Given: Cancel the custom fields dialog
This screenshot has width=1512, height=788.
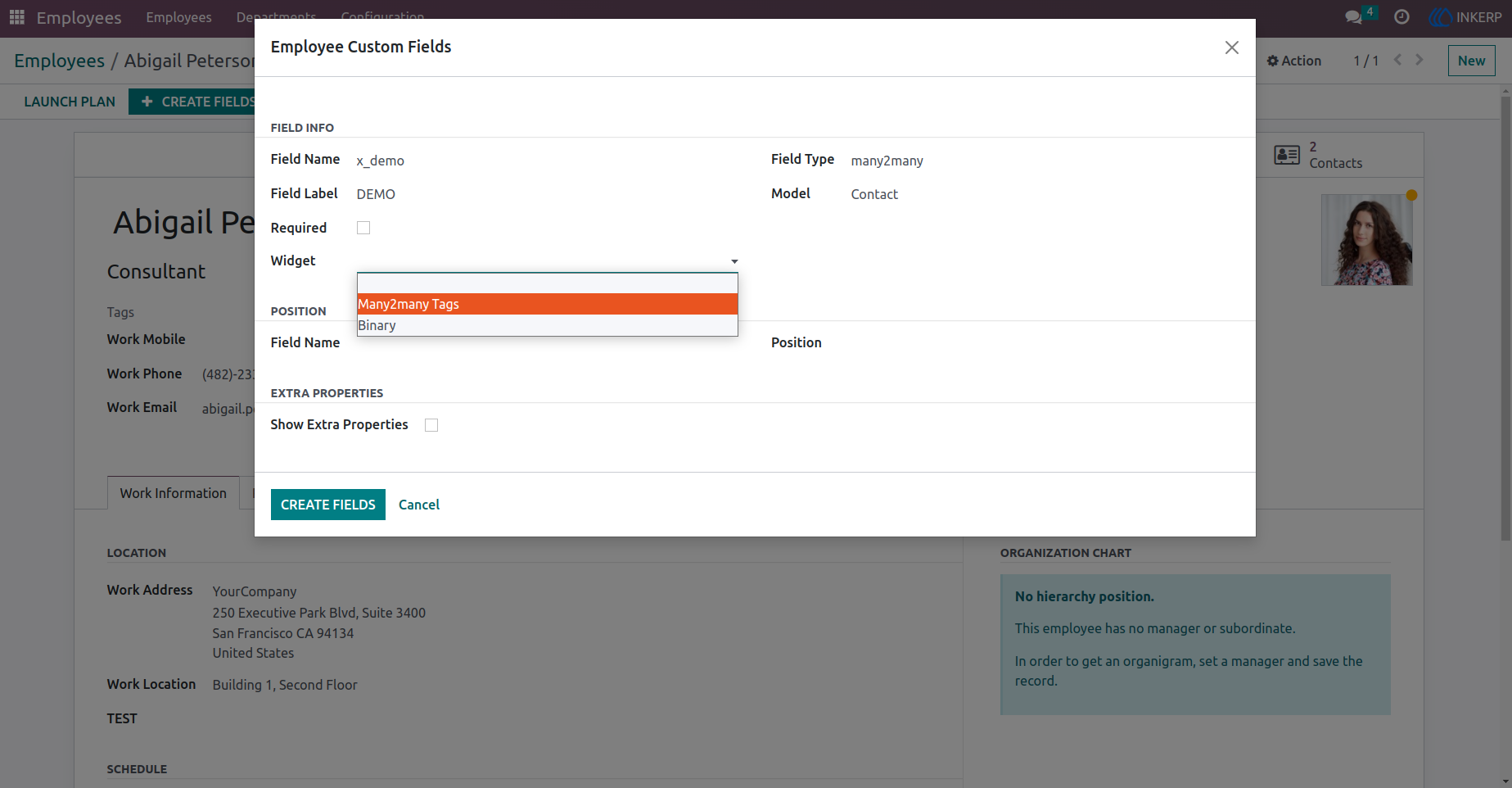Looking at the screenshot, I should (419, 505).
